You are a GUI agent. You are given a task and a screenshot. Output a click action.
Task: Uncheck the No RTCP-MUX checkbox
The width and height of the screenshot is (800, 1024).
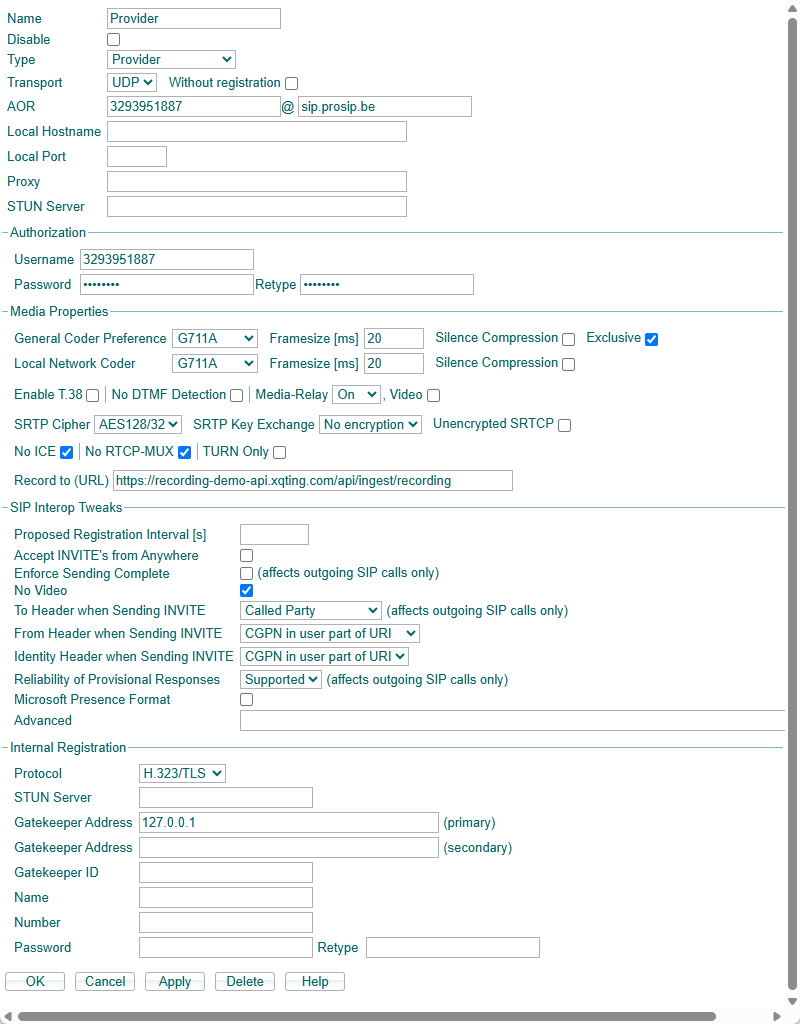[x=184, y=452]
